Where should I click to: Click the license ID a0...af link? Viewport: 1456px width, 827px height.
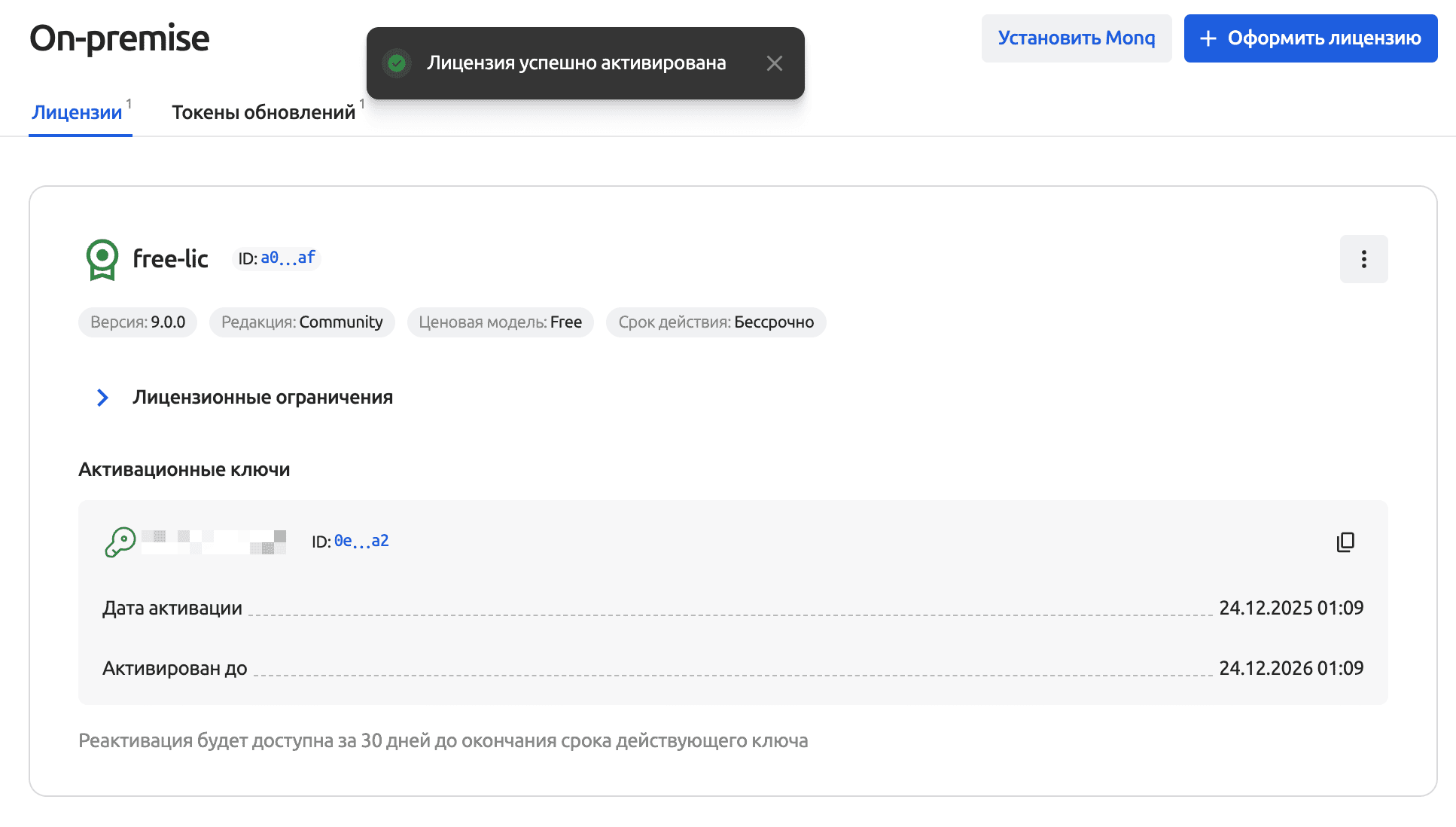[x=288, y=258]
